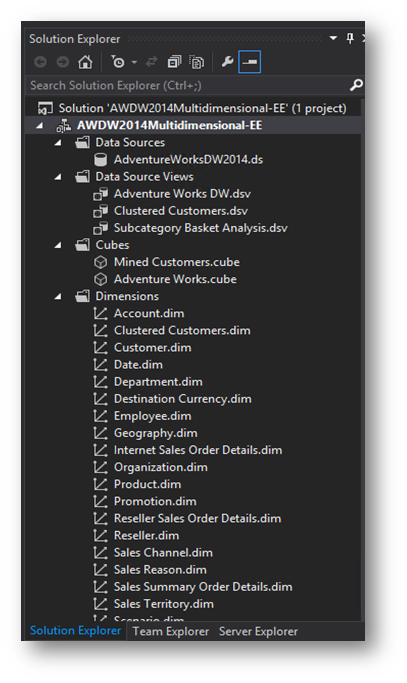Open dropdown arrow beside Pending Changes Filter
Screen dimensions: 407x683
tap(134, 63)
